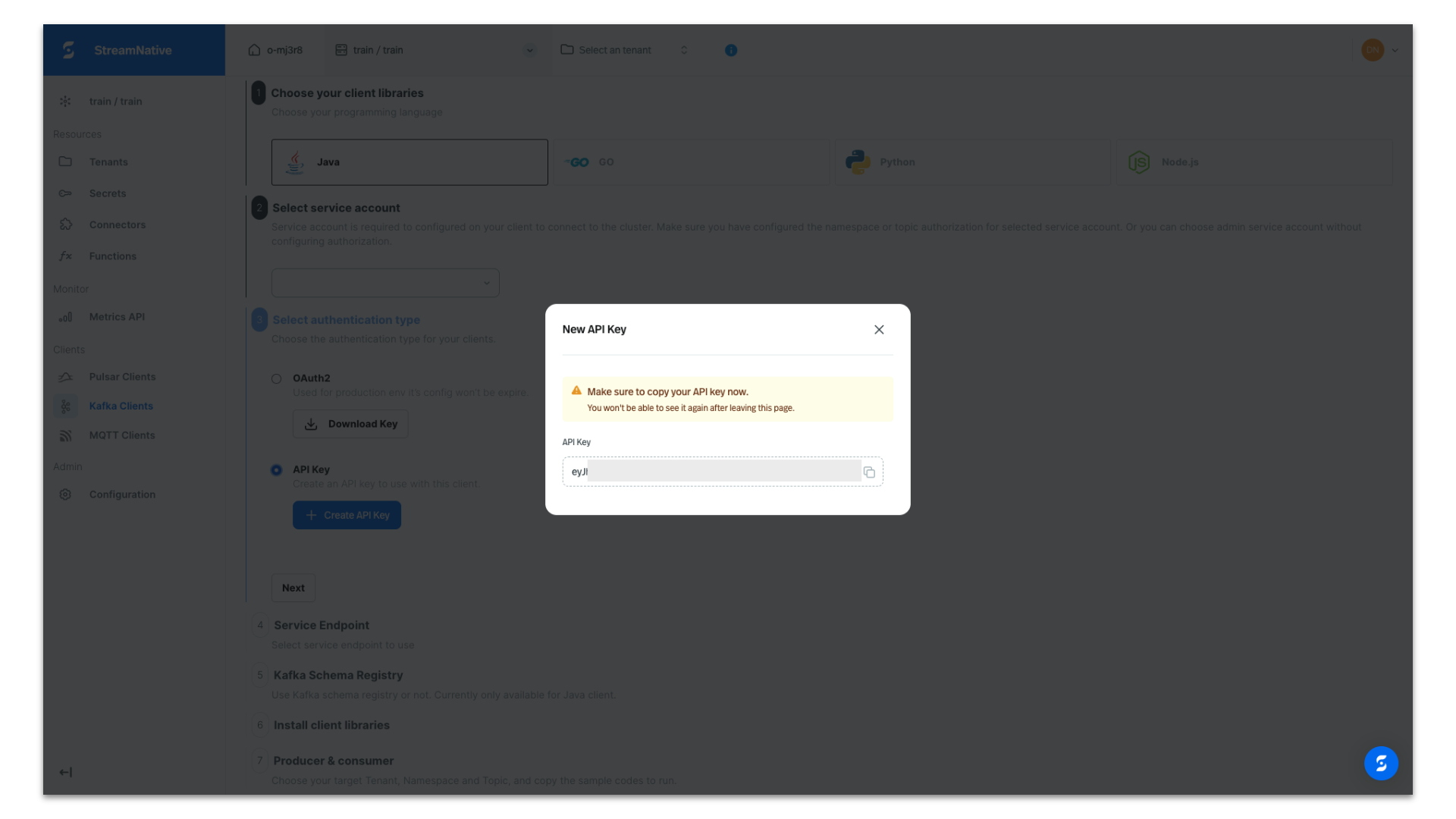Open the train / train instance dropdown
This screenshot has height=819, width=1456.
(x=529, y=50)
